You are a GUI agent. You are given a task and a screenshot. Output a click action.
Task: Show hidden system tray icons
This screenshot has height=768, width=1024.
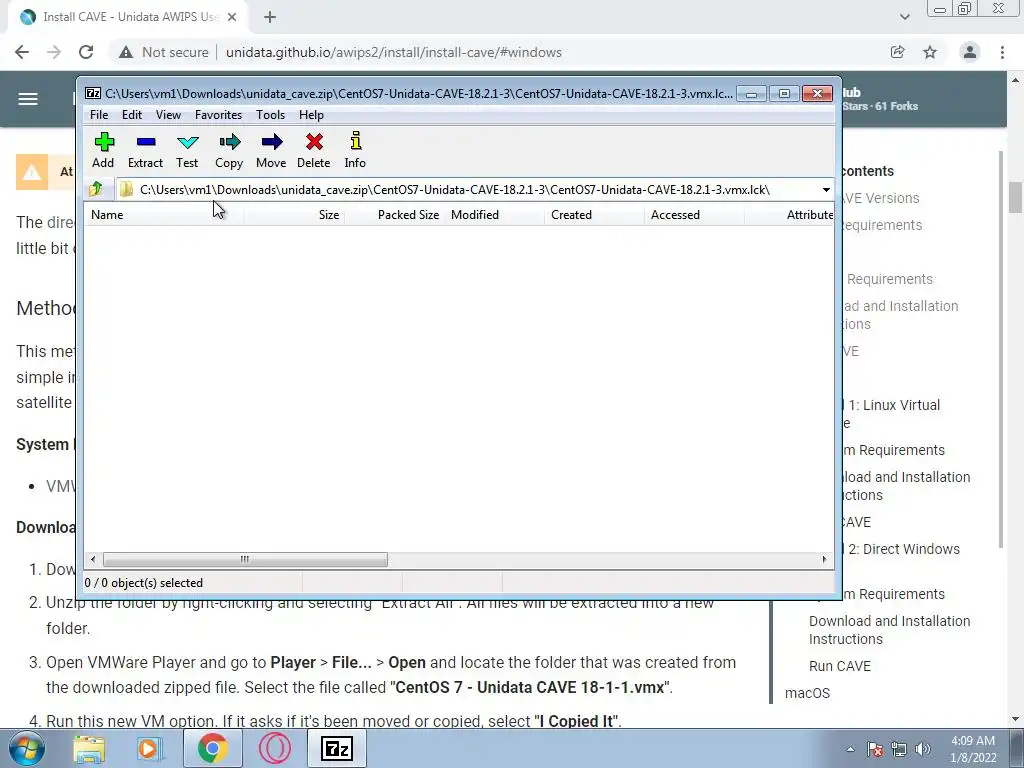pyautogui.click(x=850, y=749)
